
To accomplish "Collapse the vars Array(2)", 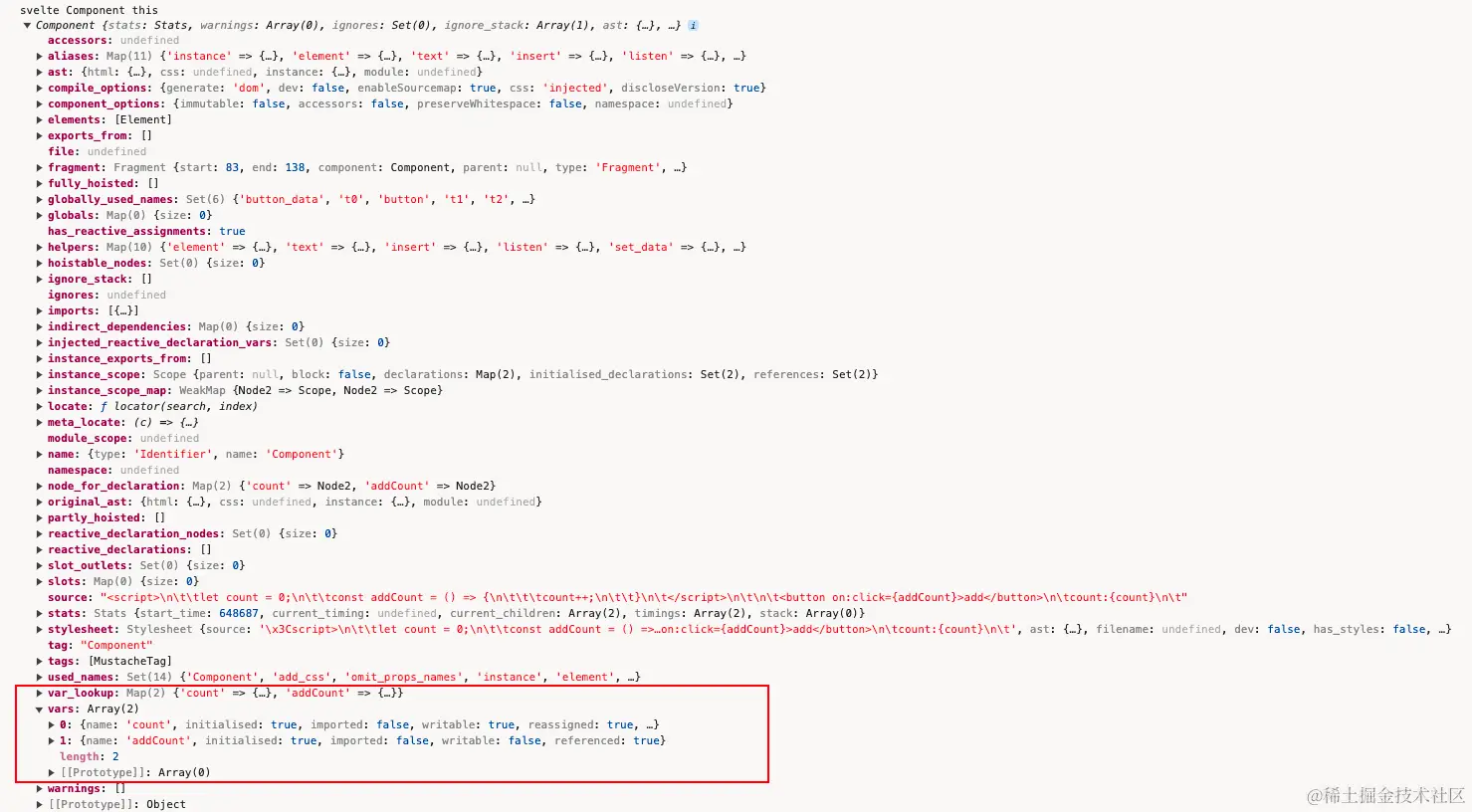I will tap(39, 710).
